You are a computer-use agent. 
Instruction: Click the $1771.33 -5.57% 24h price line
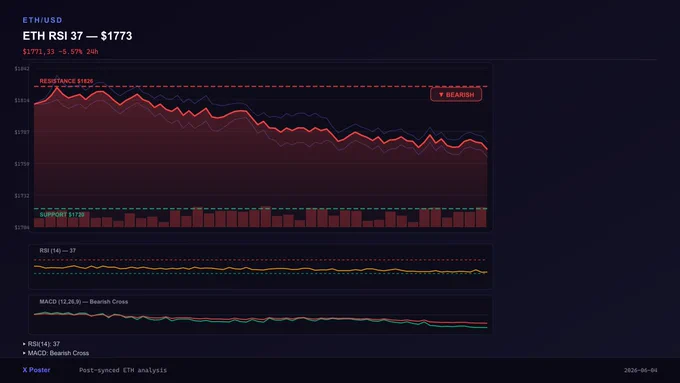click(x=60, y=52)
